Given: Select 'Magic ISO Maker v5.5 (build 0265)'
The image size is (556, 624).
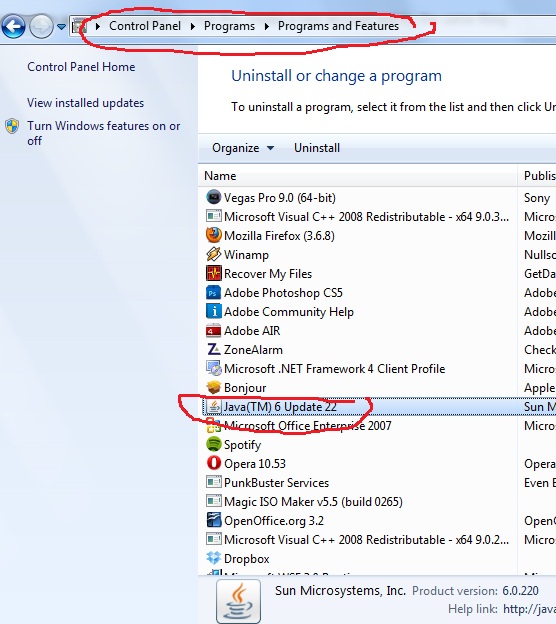Looking at the screenshot, I should pyautogui.click(x=313, y=501).
